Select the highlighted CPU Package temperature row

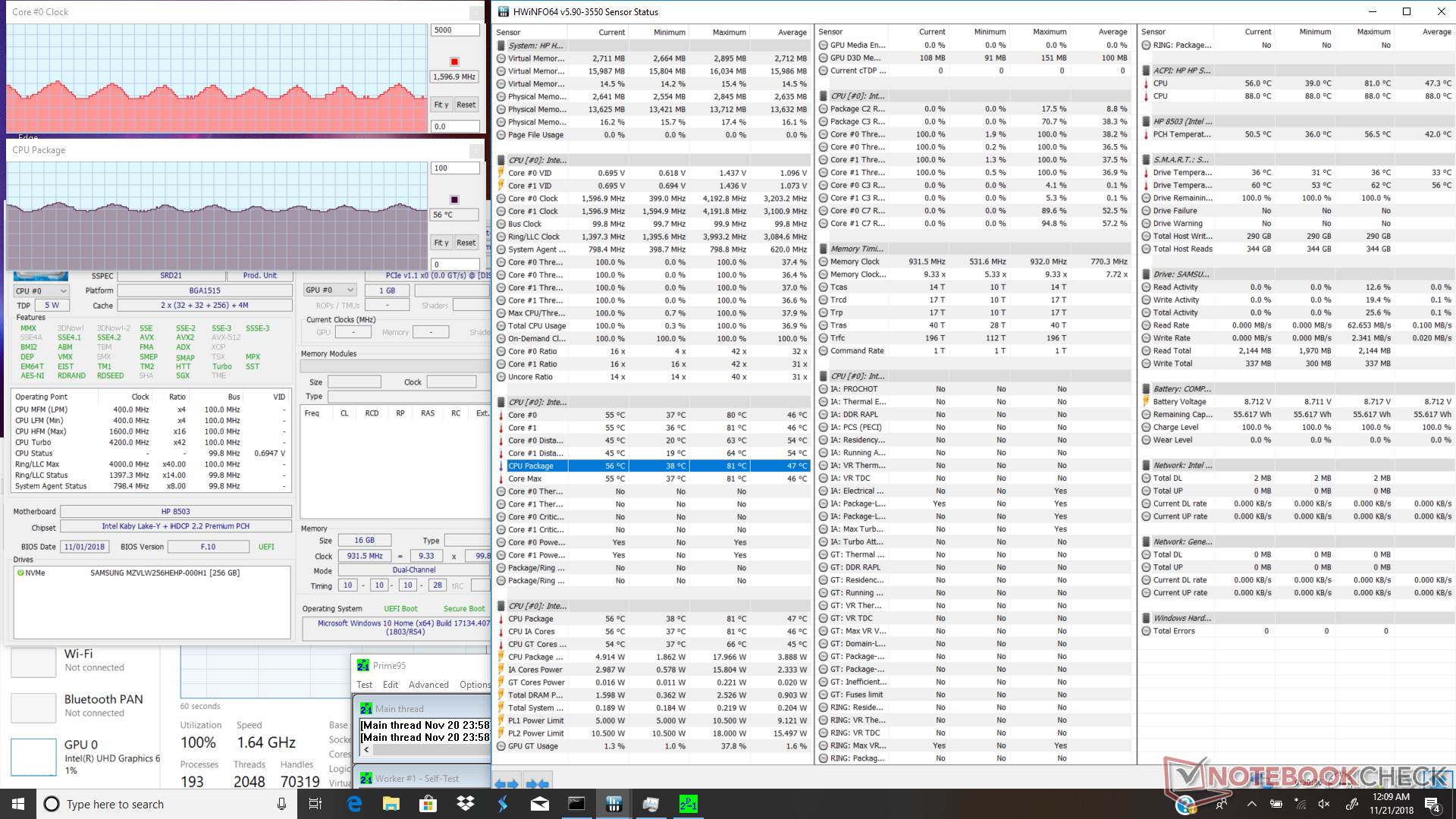[x=652, y=466]
